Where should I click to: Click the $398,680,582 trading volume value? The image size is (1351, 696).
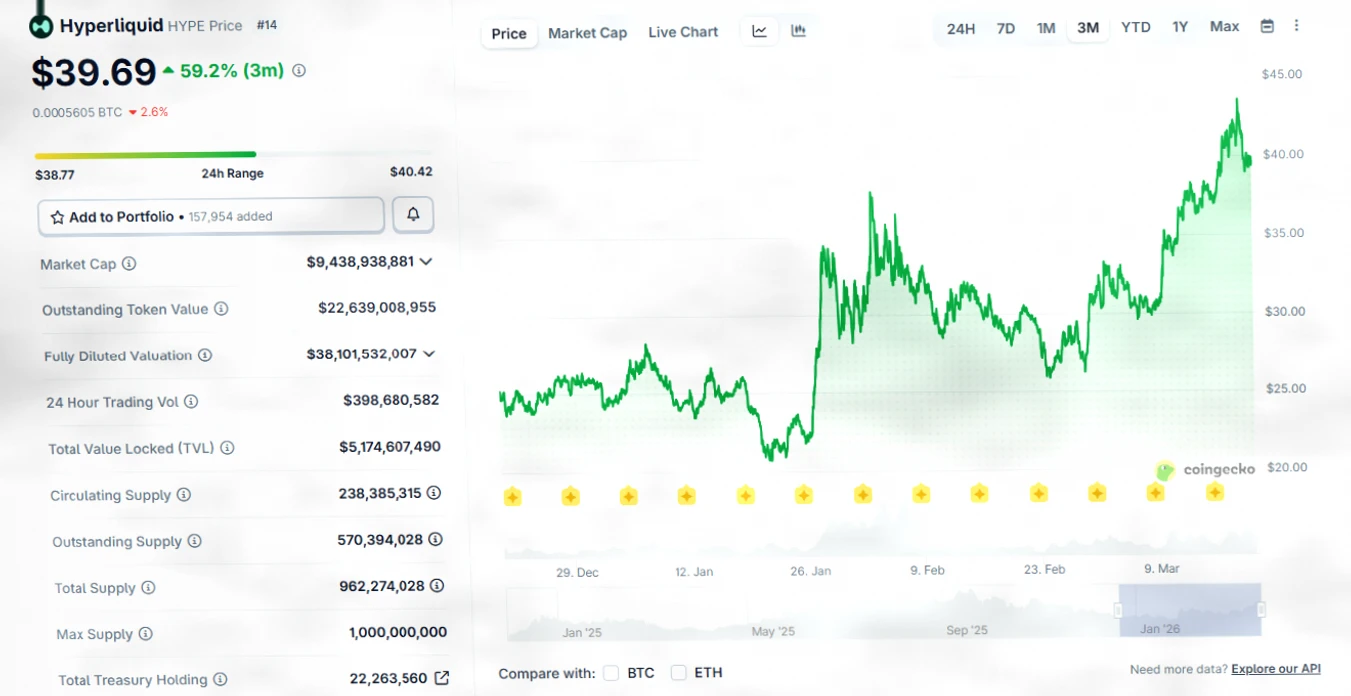pyautogui.click(x=391, y=400)
